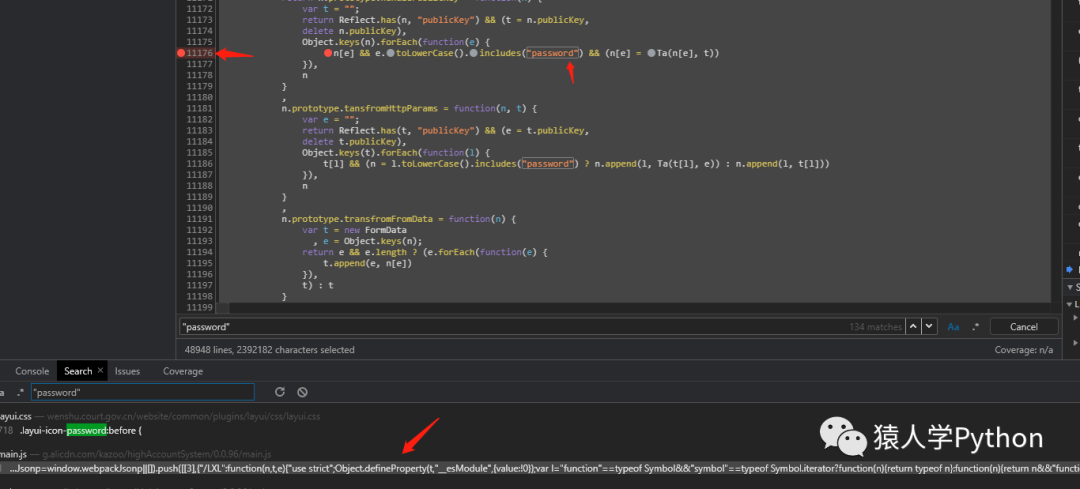Refresh the search results

(x=280, y=392)
